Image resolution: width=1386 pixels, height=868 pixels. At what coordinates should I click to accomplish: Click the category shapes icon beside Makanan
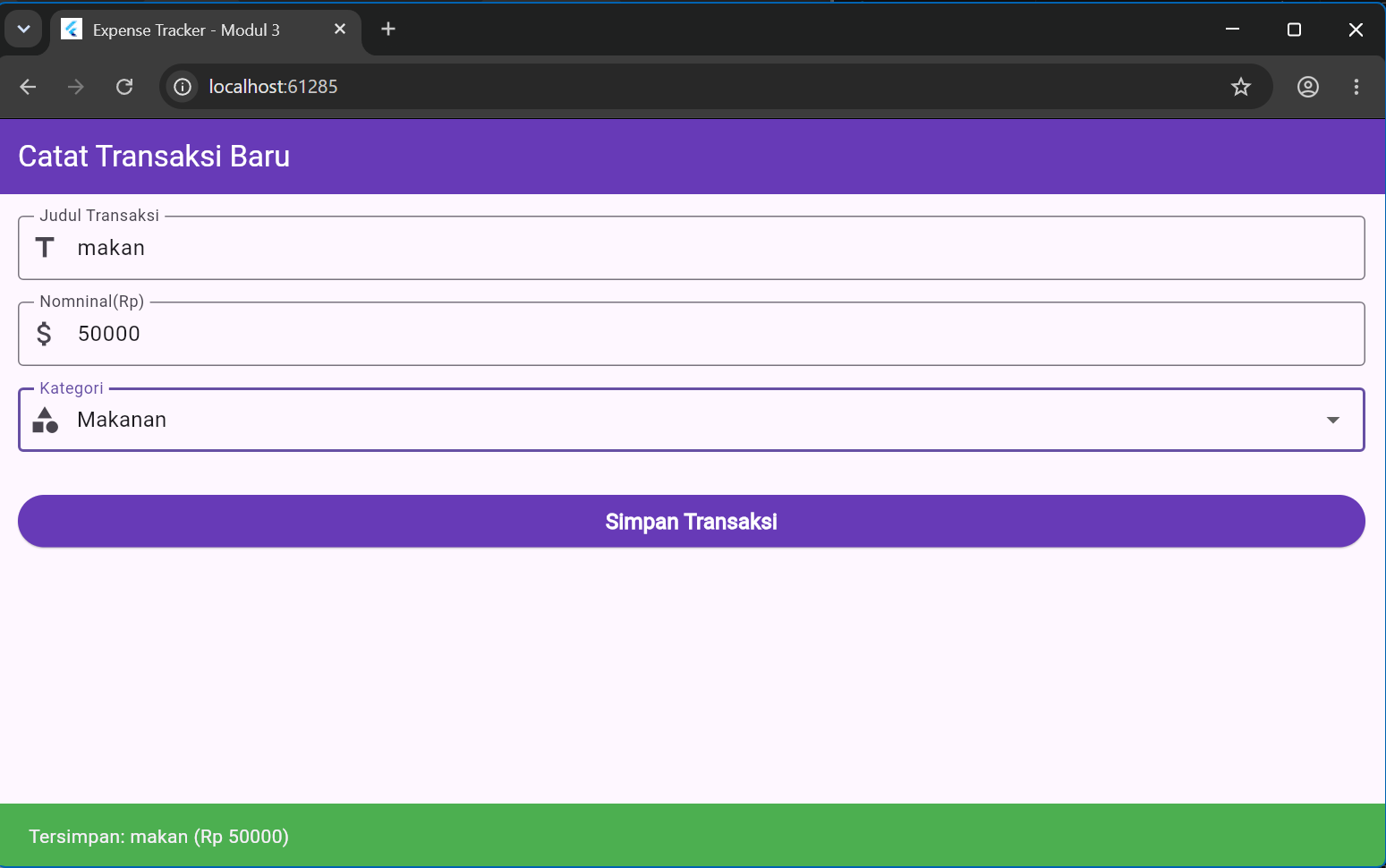pos(45,420)
